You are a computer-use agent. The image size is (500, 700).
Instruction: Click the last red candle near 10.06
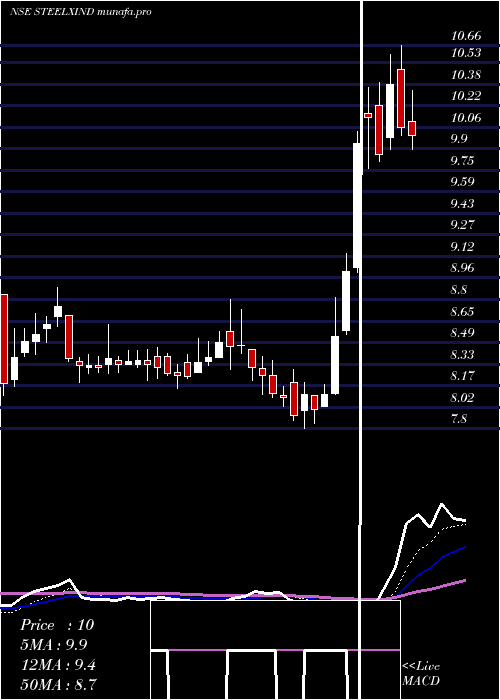(412, 128)
